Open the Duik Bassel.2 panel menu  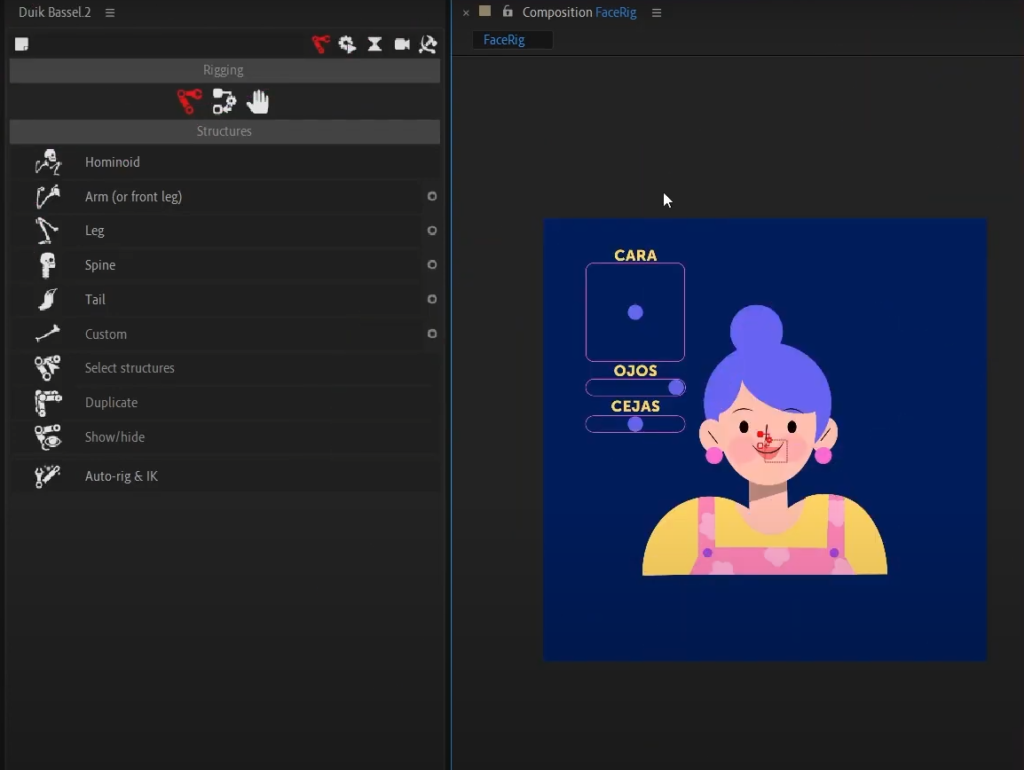109,12
